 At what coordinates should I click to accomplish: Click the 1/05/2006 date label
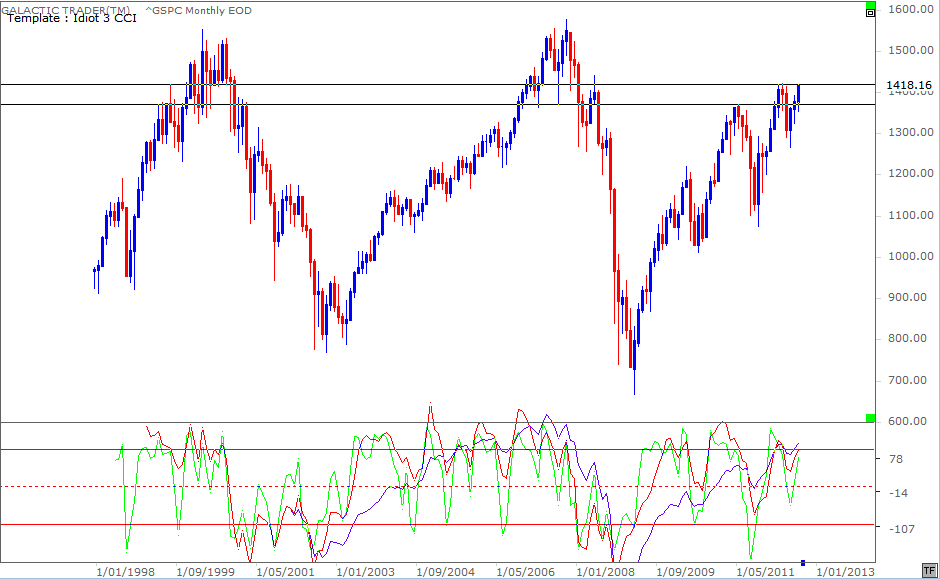[526, 572]
